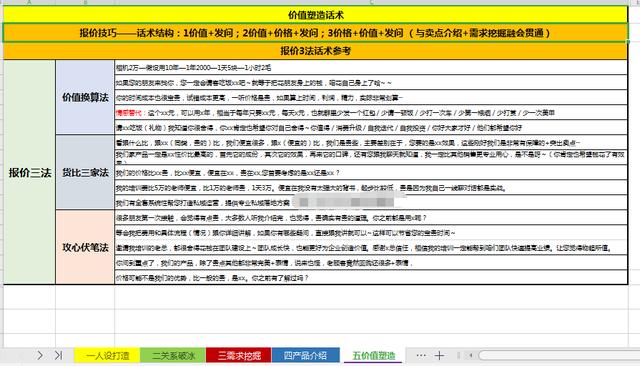The image size is (640, 366).
Task: Select the 三需求挖掘 sheet tab
Action: (x=239, y=355)
